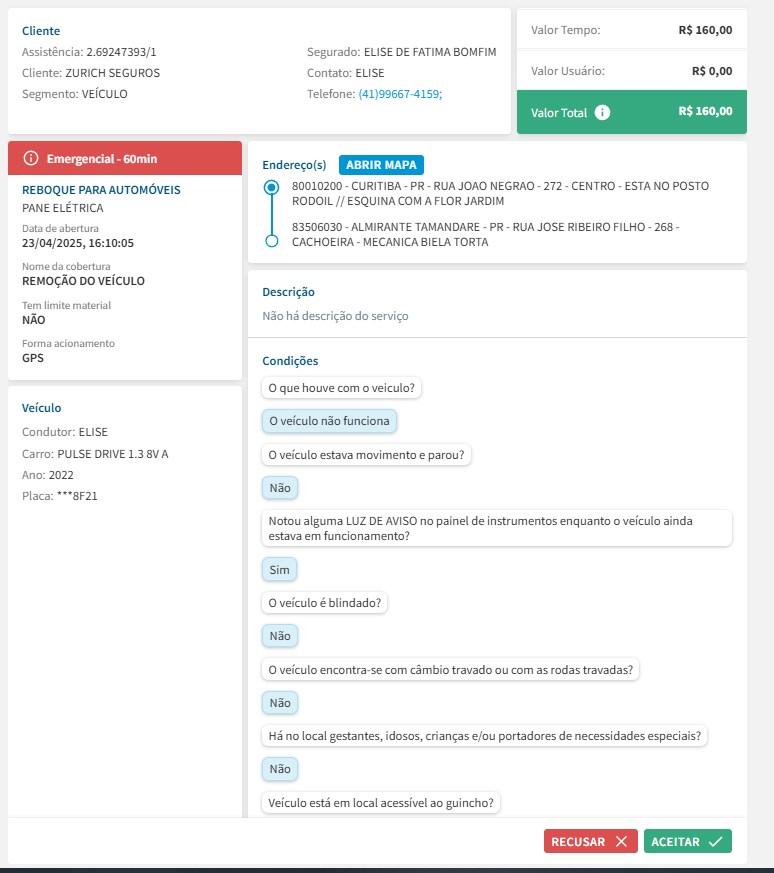
Task: Click the Curitiba origin address text
Action: [500, 194]
